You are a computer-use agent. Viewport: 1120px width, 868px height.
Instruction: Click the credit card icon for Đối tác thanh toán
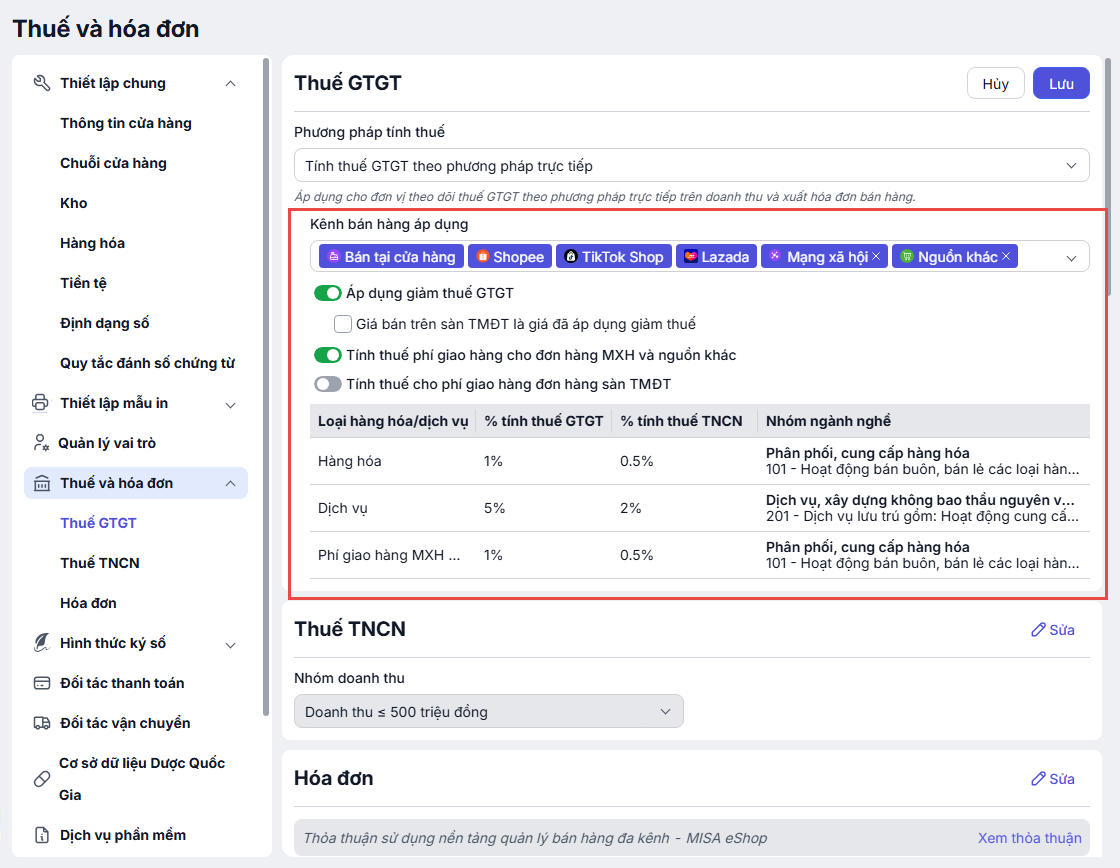coord(41,683)
